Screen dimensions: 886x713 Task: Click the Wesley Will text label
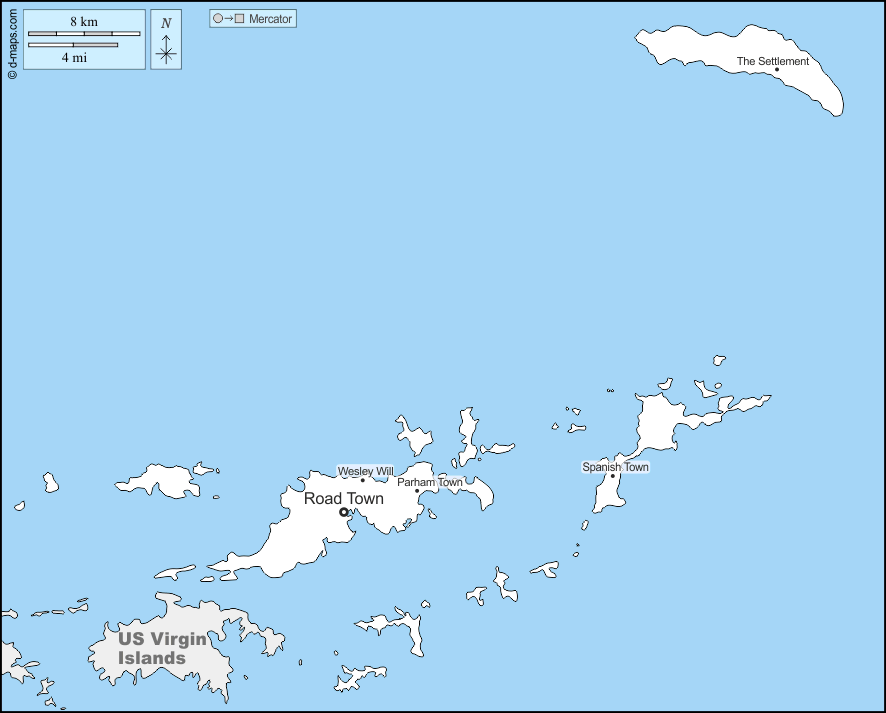(x=365, y=471)
